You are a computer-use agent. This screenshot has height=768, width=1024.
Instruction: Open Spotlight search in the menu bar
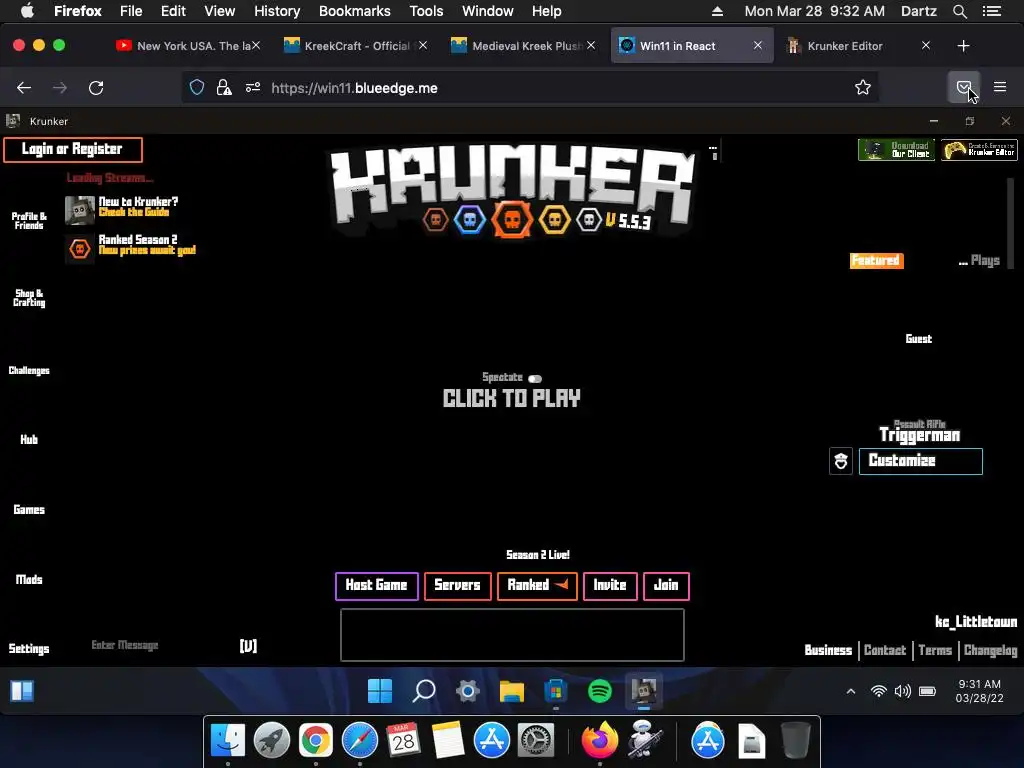click(x=959, y=11)
